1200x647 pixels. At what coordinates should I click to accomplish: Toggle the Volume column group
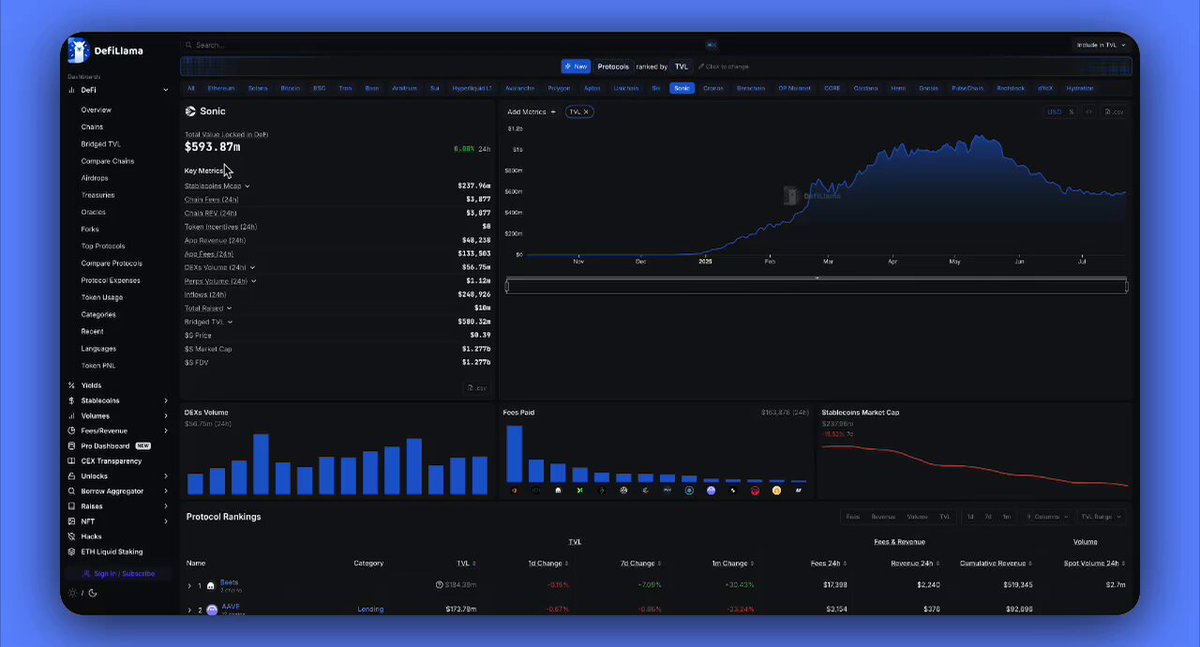pos(917,517)
